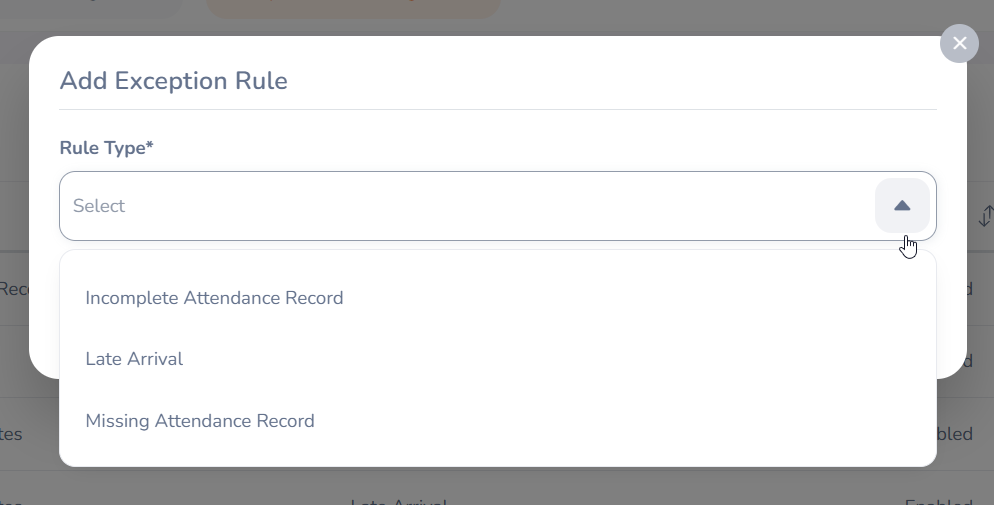Click the sort arrows icon behind dialog
Image resolution: width=994 pixels, height=505 pixels.
coord(986,215)
